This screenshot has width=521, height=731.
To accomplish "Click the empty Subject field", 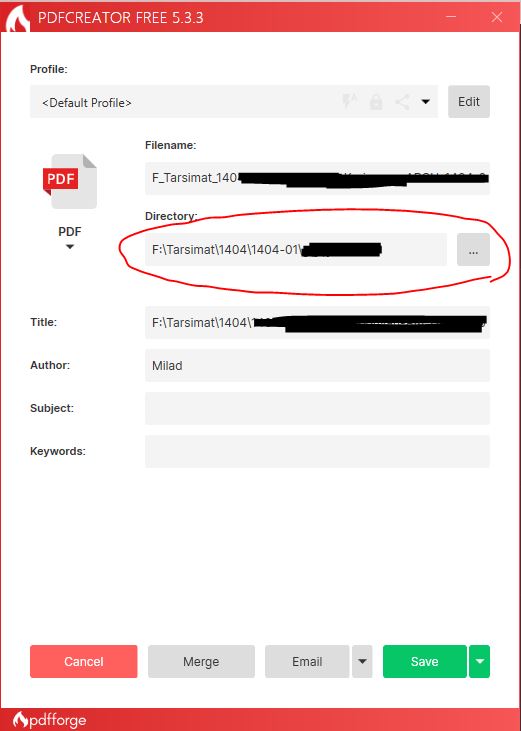I will (317, 408).
